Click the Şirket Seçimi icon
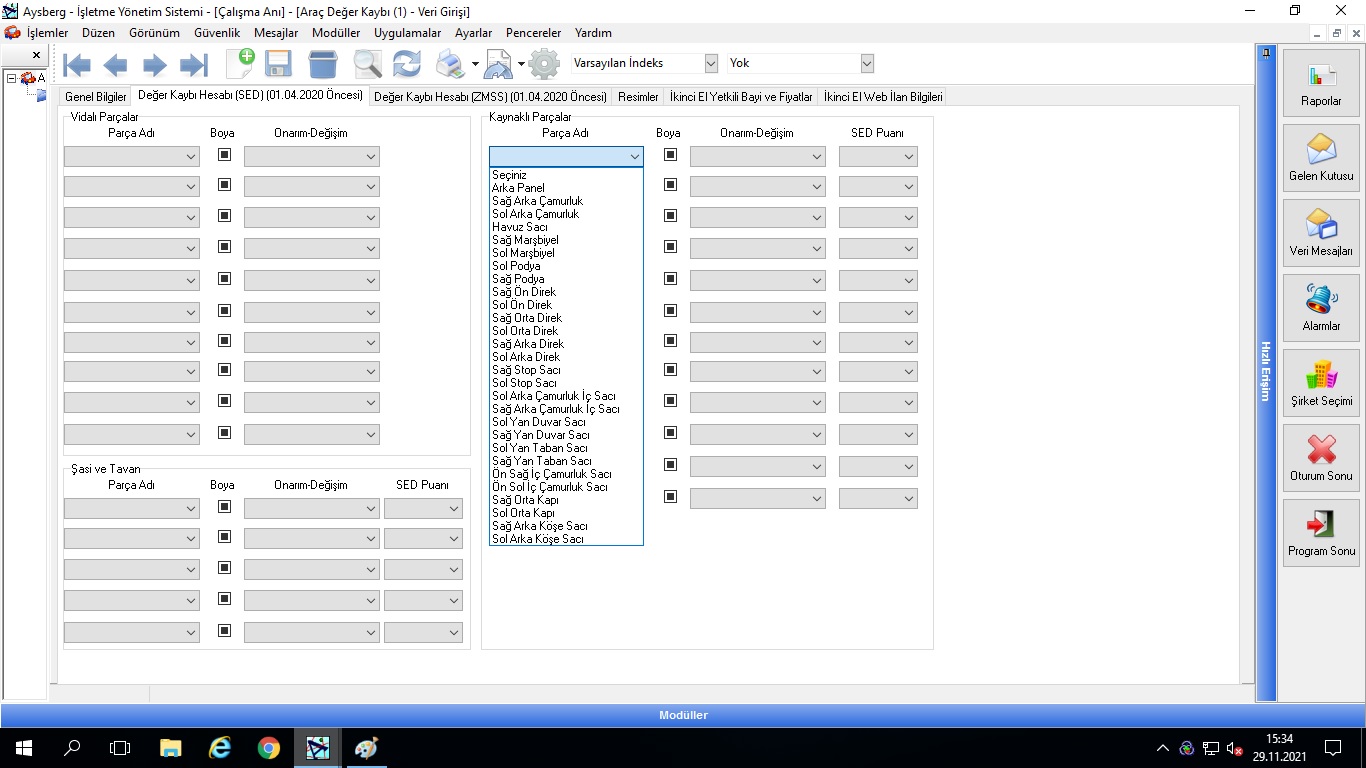Image resolution: width=1366 pixels, height=768 pixels. click(1321, 383)
